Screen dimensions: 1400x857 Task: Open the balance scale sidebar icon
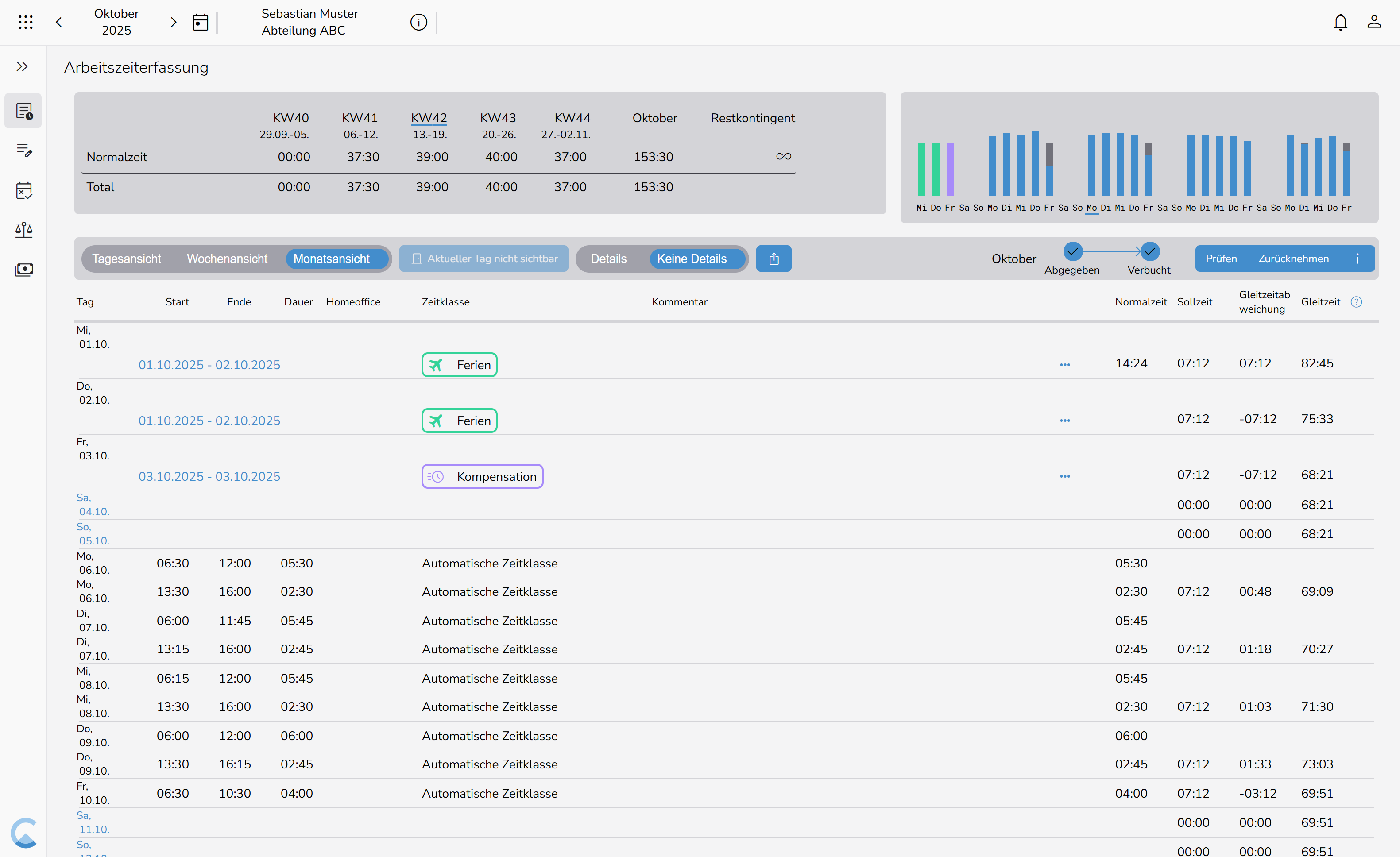click(24, 229)
